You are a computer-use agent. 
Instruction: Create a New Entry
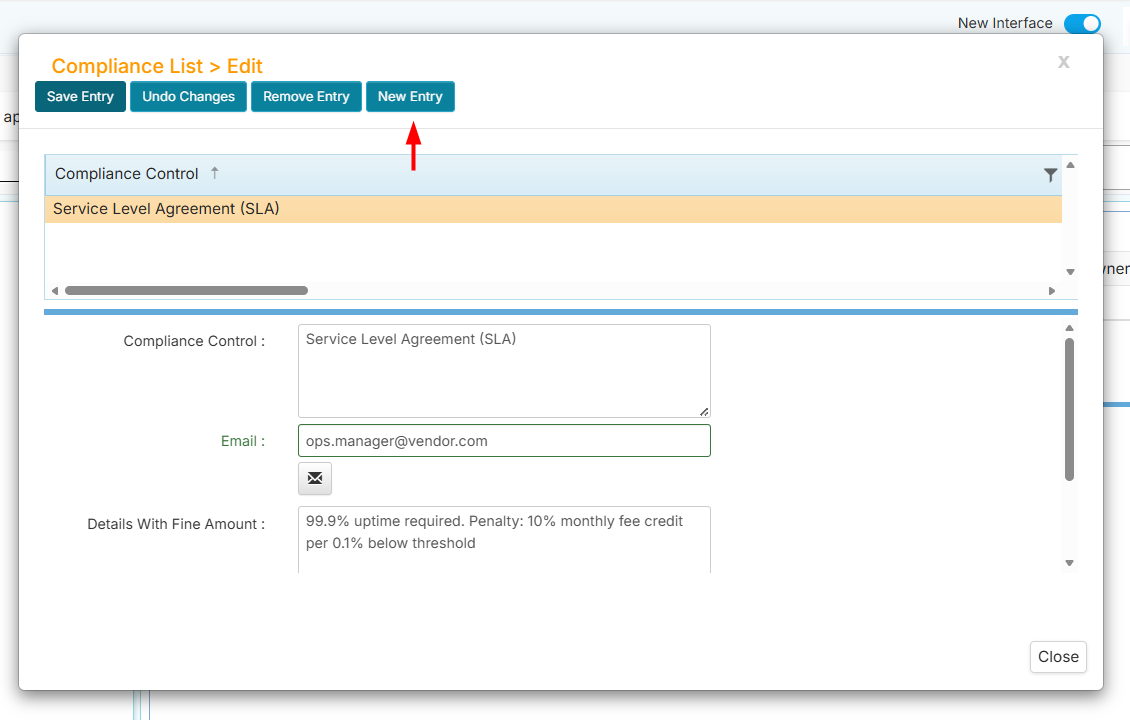(x=410, y=97)
